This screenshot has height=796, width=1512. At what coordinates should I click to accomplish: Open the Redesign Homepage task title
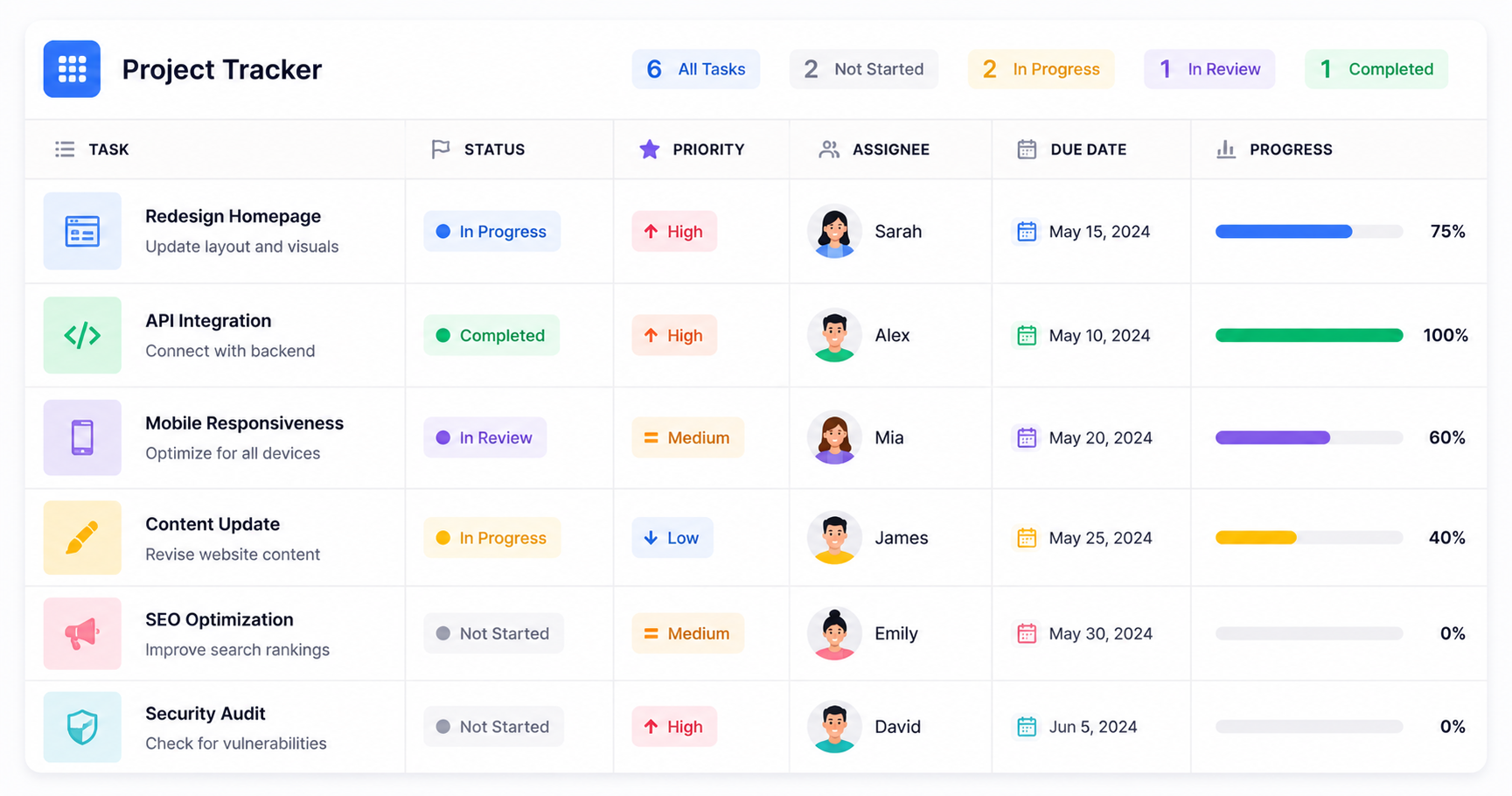click(x=233, y=216)
